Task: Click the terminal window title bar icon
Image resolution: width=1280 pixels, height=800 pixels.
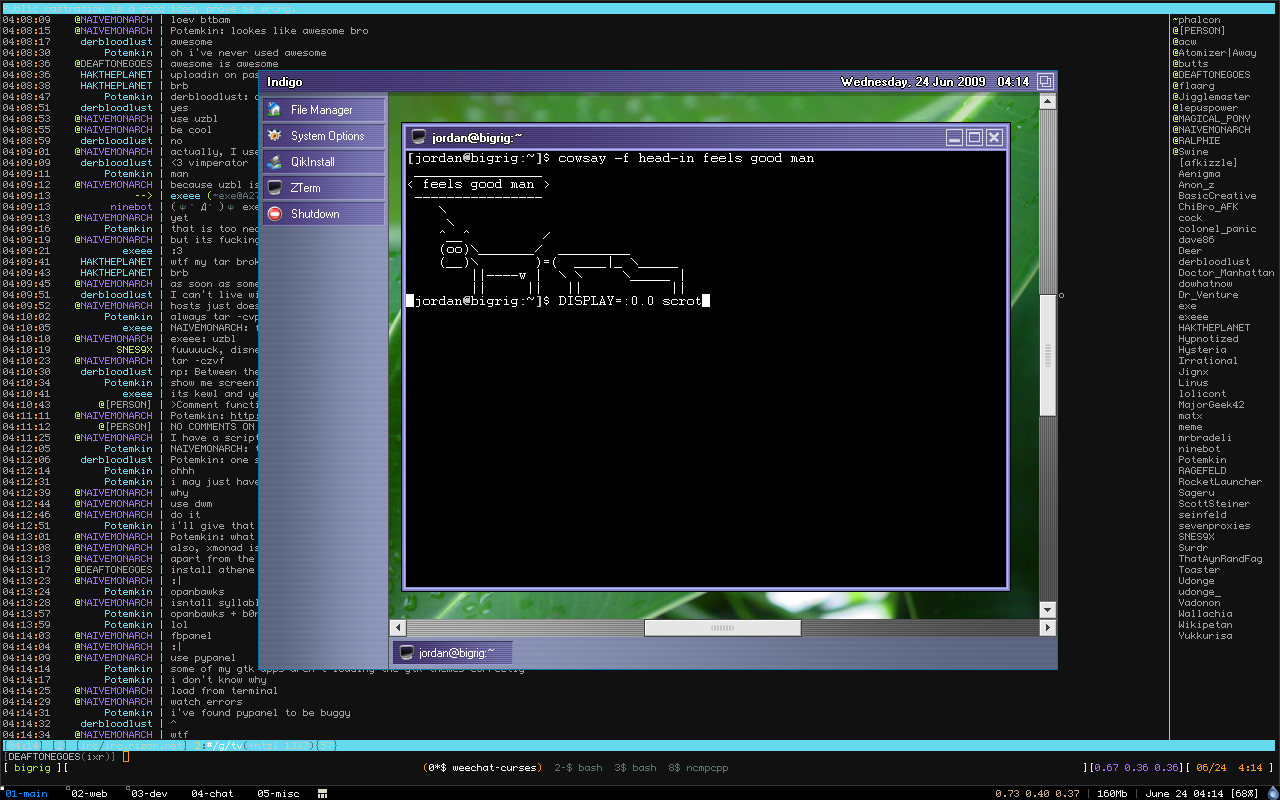Action: tap(419, 138)
